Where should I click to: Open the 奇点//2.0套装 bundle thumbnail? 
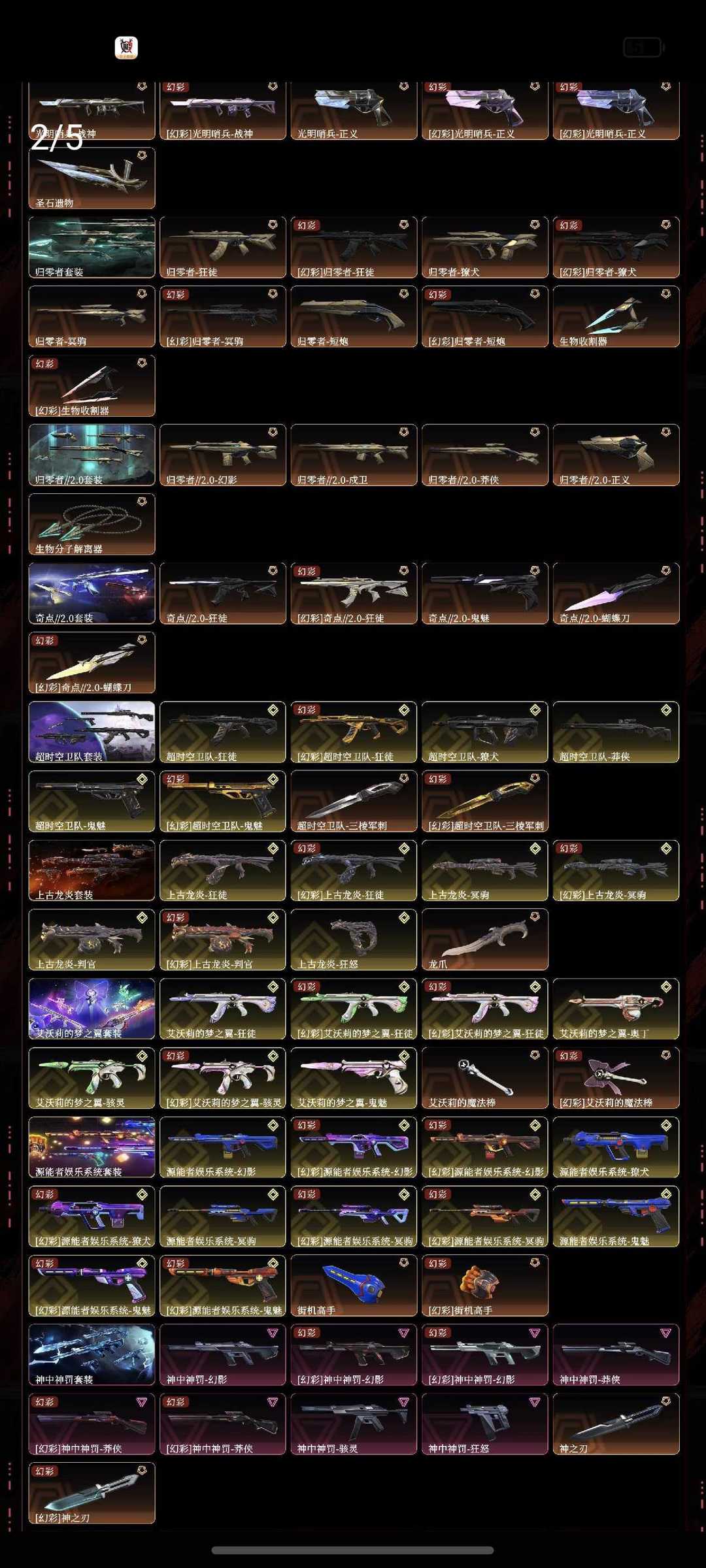(x=92, y=594)
